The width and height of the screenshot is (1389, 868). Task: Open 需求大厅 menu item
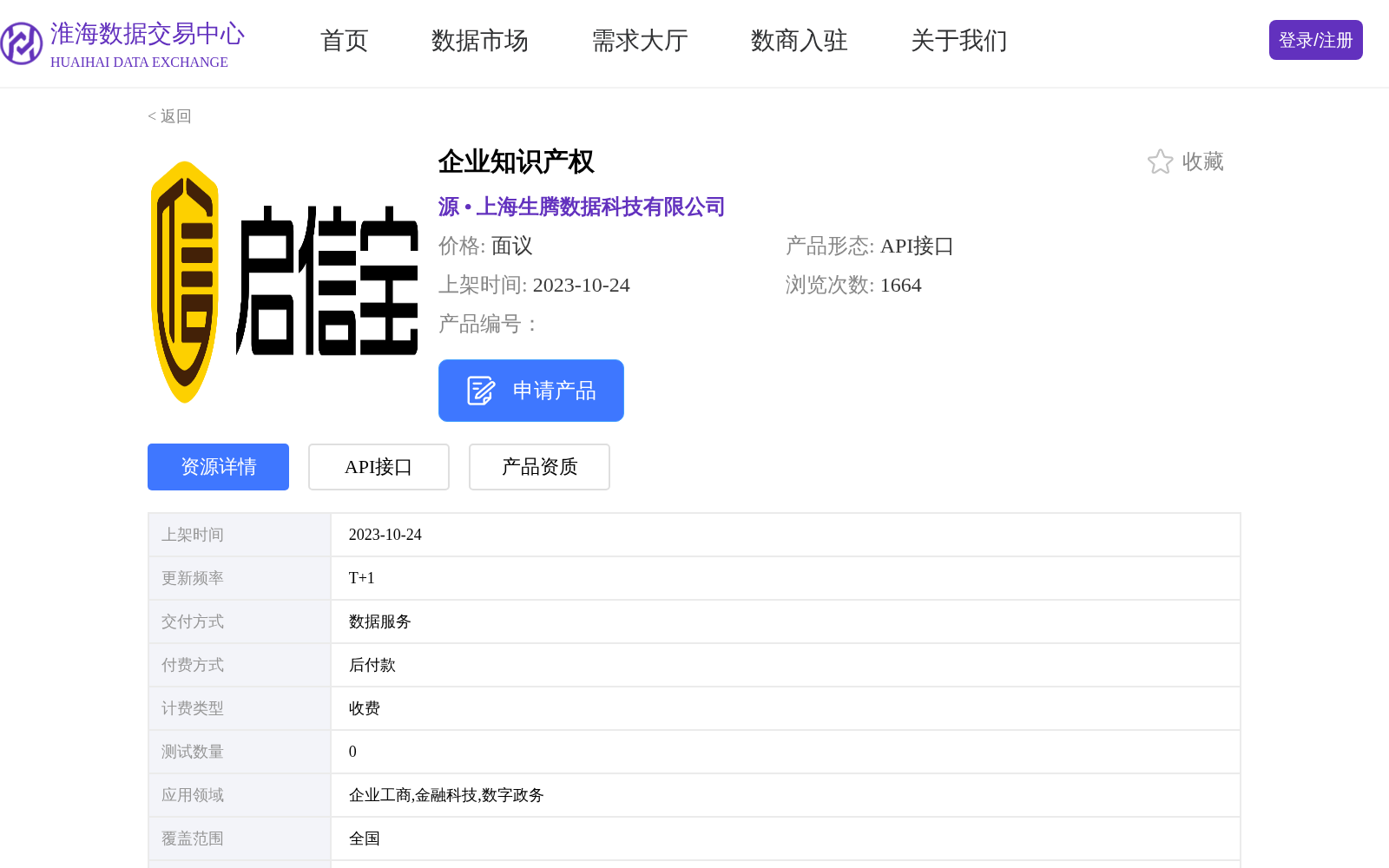pyautogui.click(x=640, y=41)
